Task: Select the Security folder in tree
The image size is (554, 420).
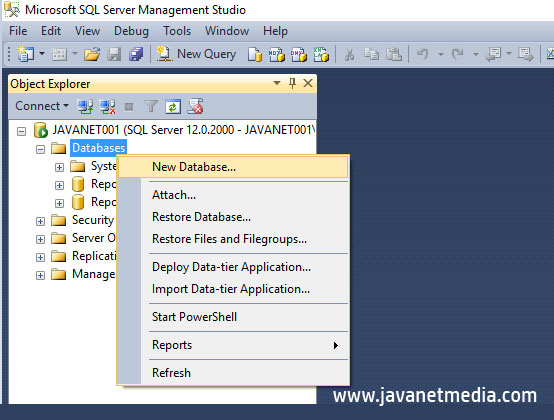Action: point(93,220)
